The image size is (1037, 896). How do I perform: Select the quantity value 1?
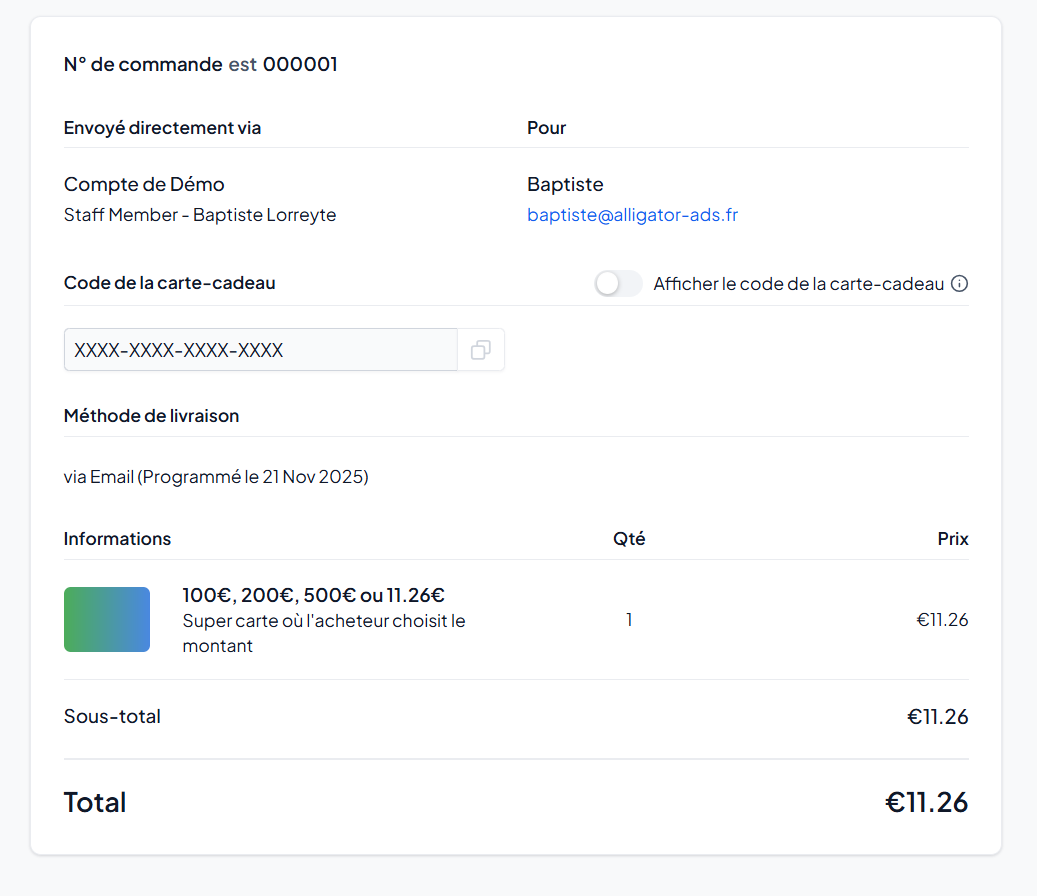tap(629, 620)
